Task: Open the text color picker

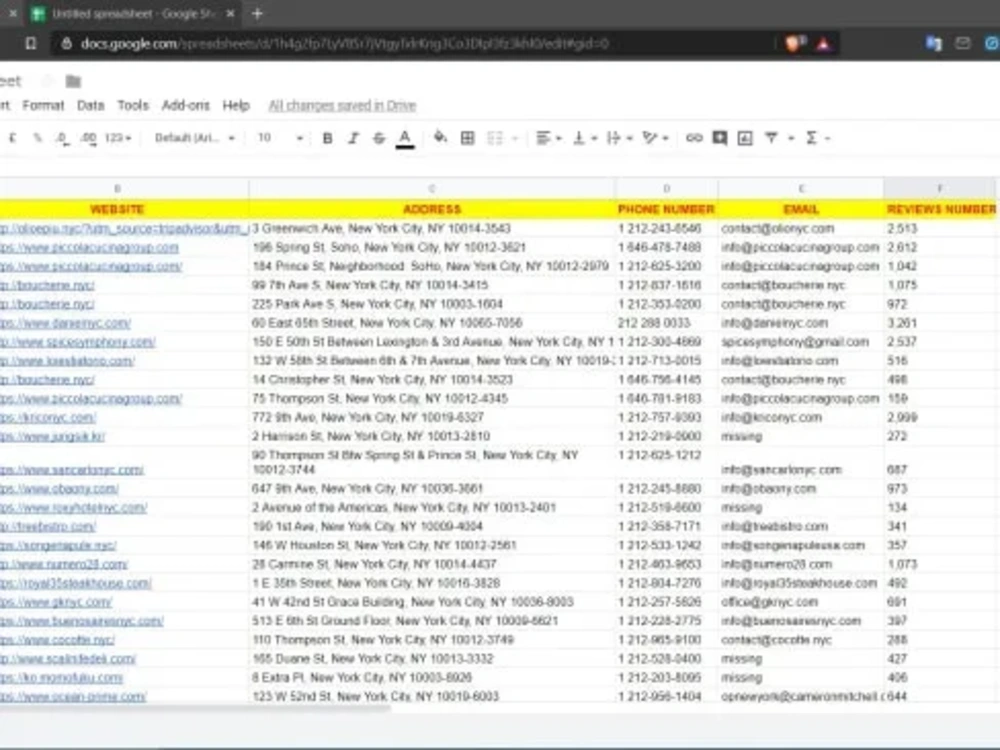Action: coord(405,138)
